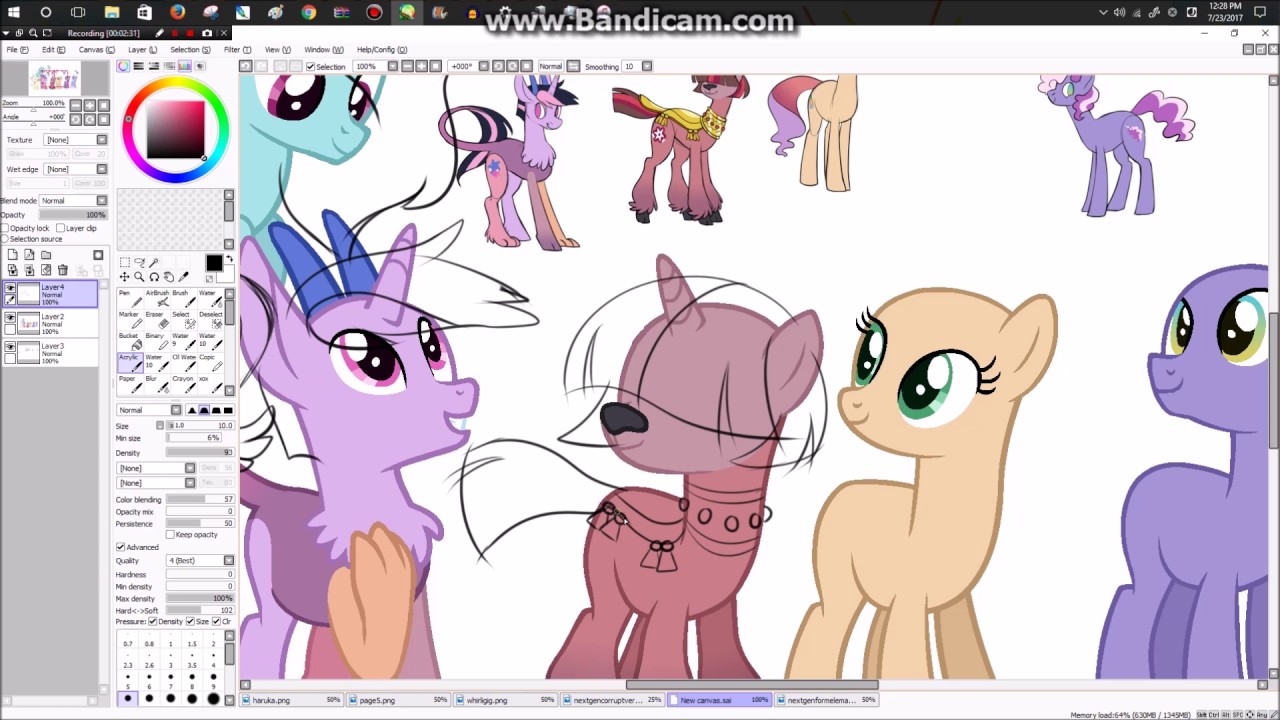Uncheck the Selection checkbox in toolbar

point(310,67)
